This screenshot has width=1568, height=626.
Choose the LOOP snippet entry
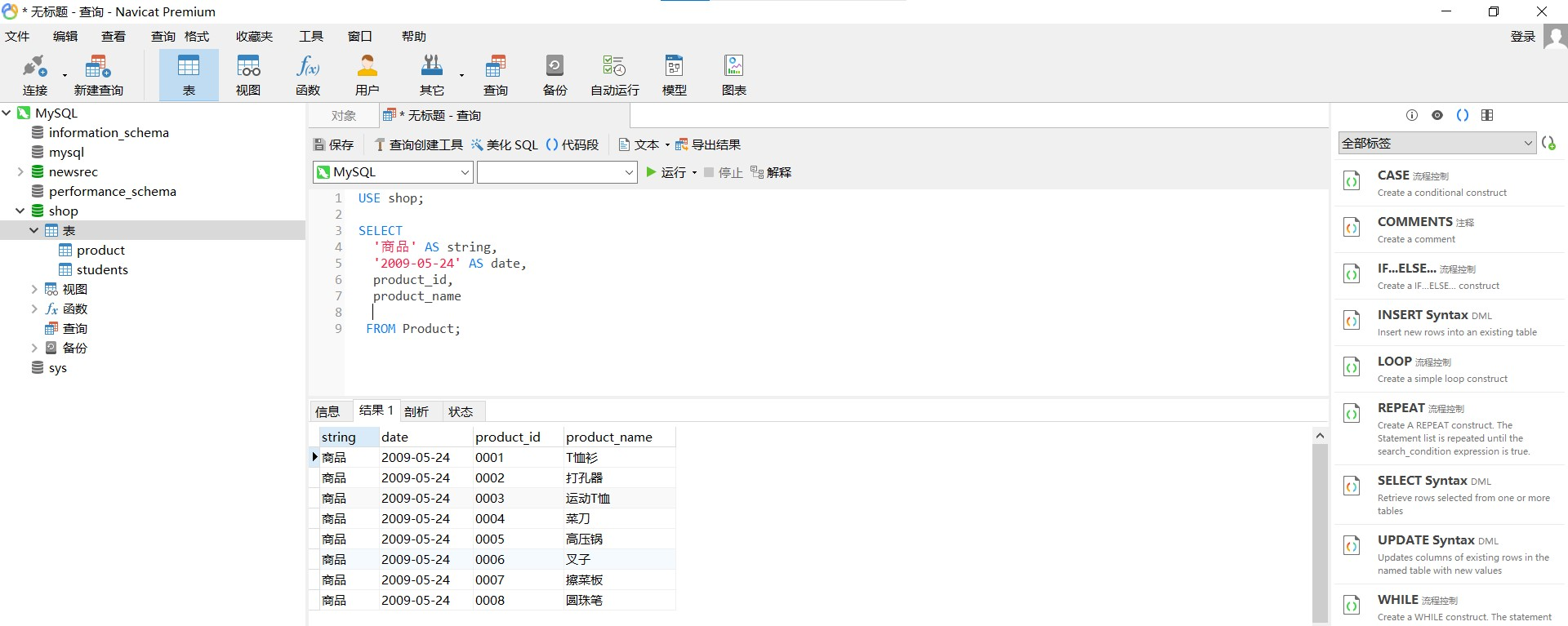point(1450,369)
